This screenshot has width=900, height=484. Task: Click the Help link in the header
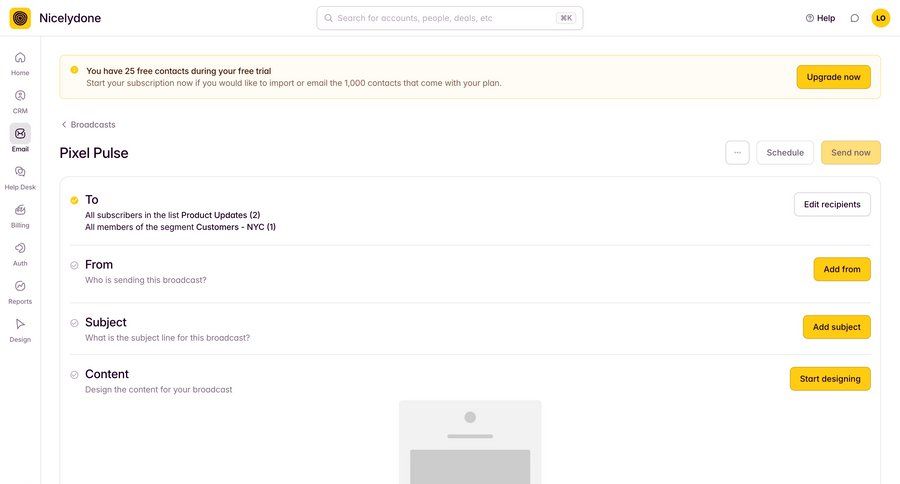pos(820,18)
